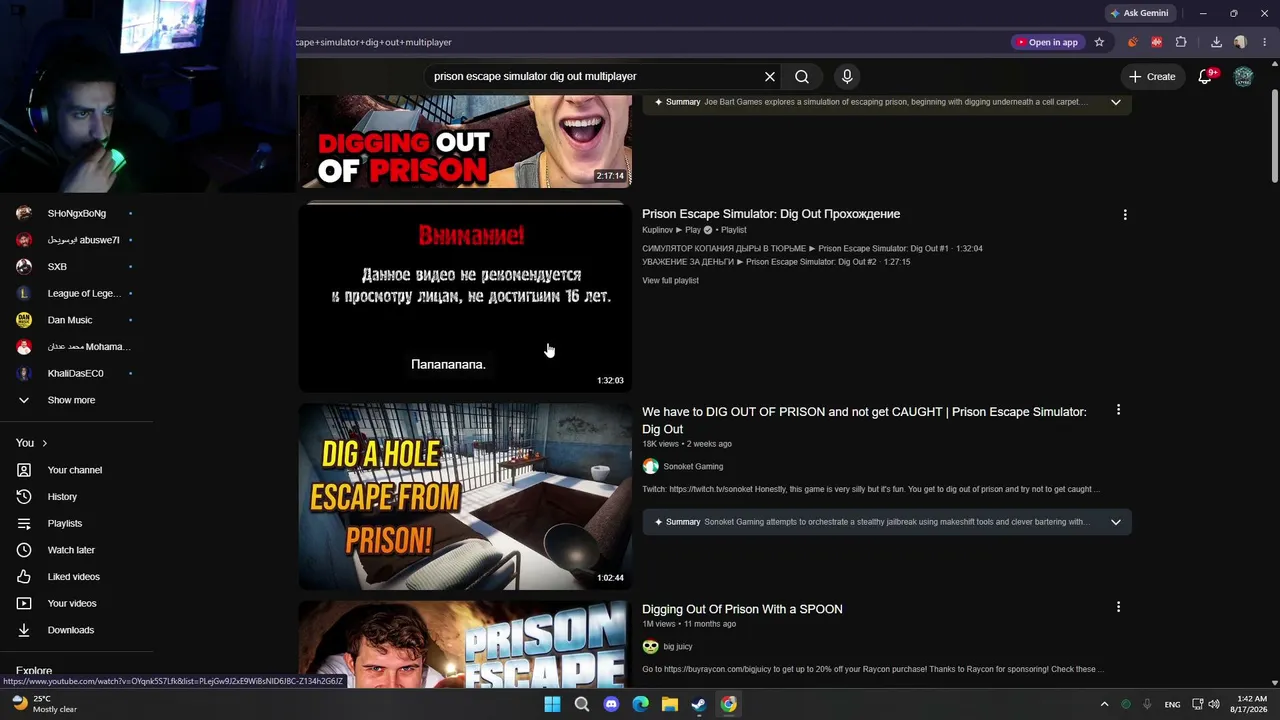Open the Dig Out #1 playlist entry
The image size is (1280, 720).
812,249
